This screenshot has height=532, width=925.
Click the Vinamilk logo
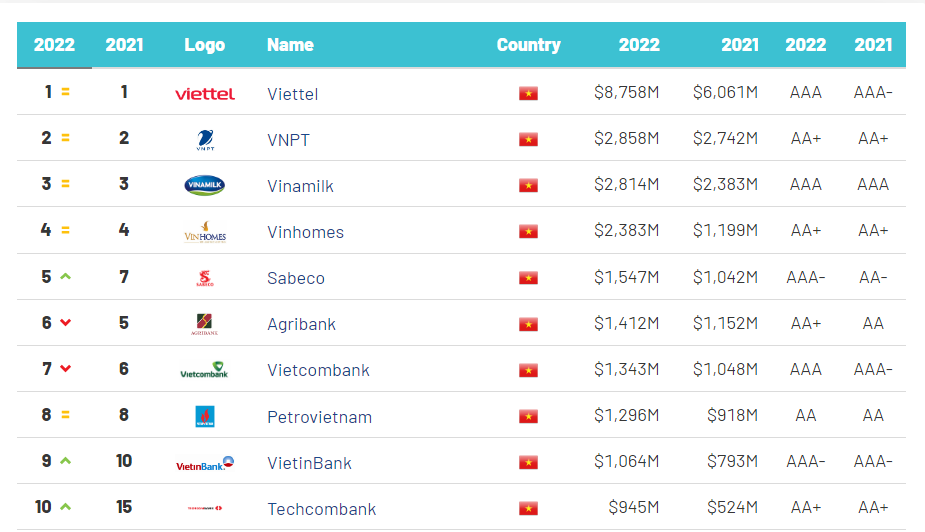coord(205,185)
